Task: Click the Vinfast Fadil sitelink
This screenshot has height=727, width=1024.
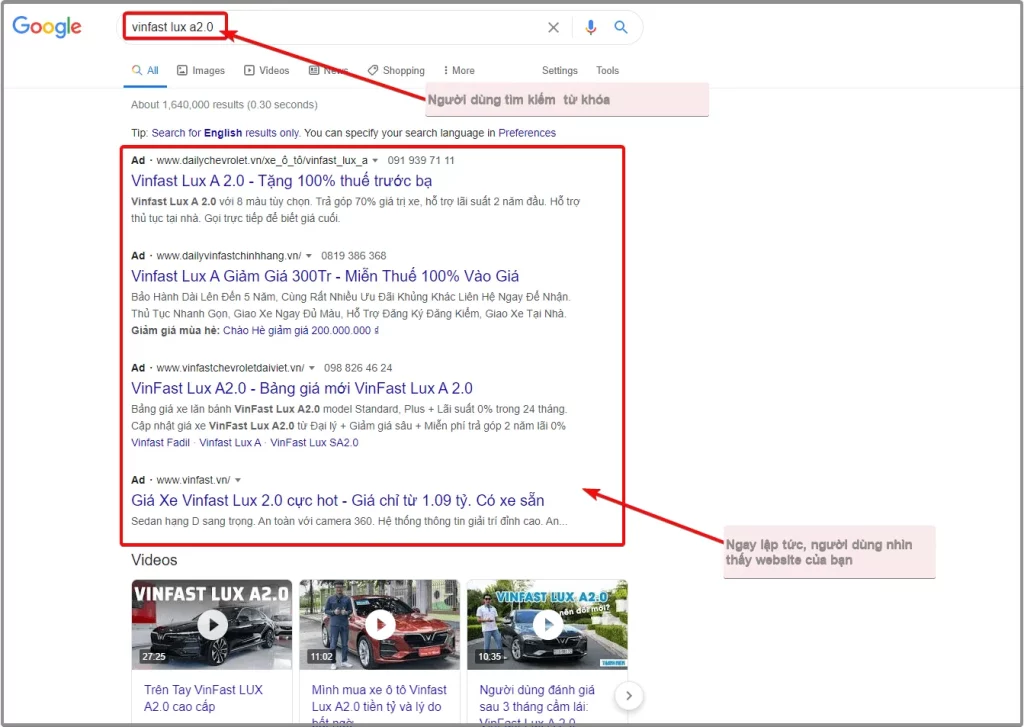Action: click(160, 443)
